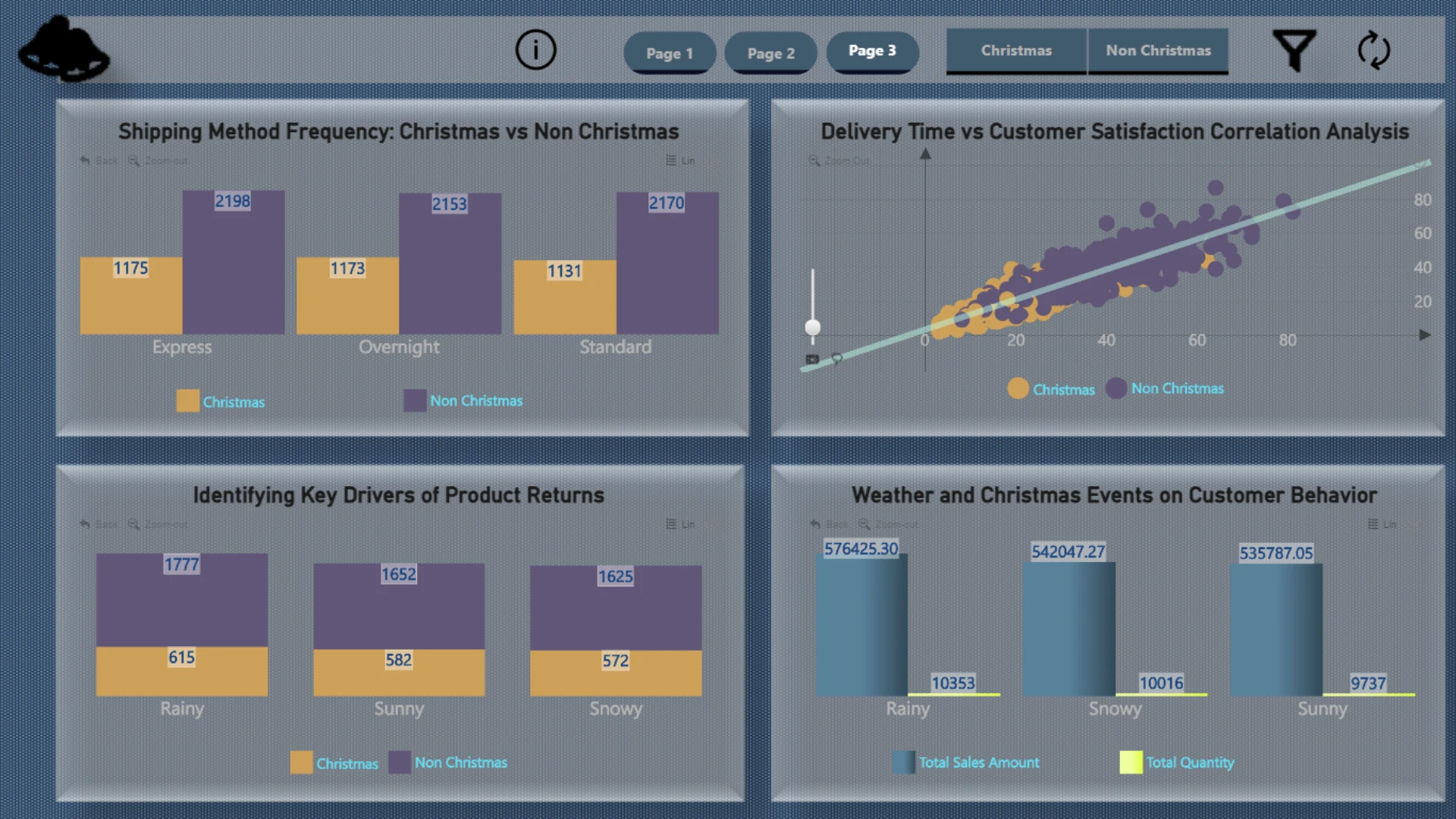Toggle the Total Quantity legend swatch
Image resolution: width=1456 pixels, height=819 pixels.
click(1131, 762)
